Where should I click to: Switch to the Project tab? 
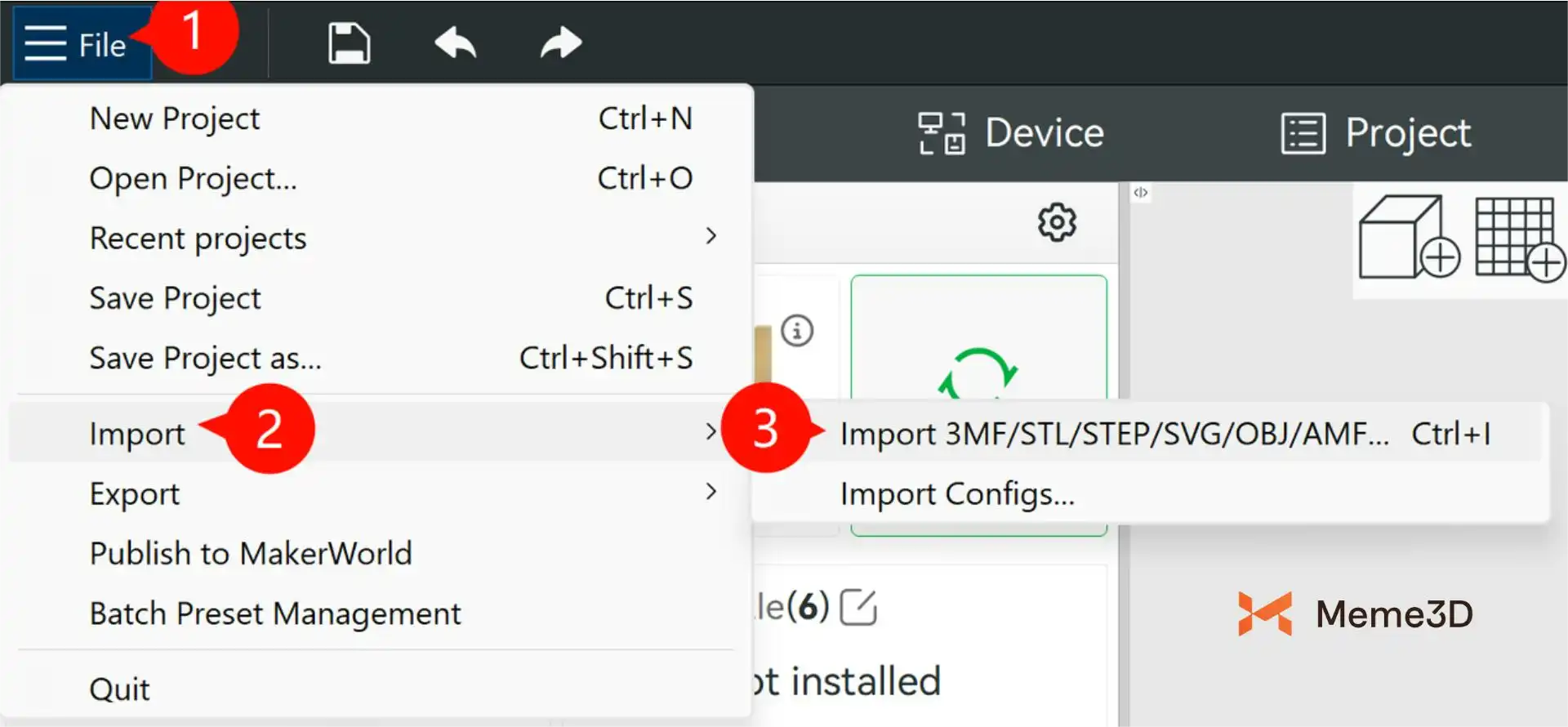[x=1376, y=133]
